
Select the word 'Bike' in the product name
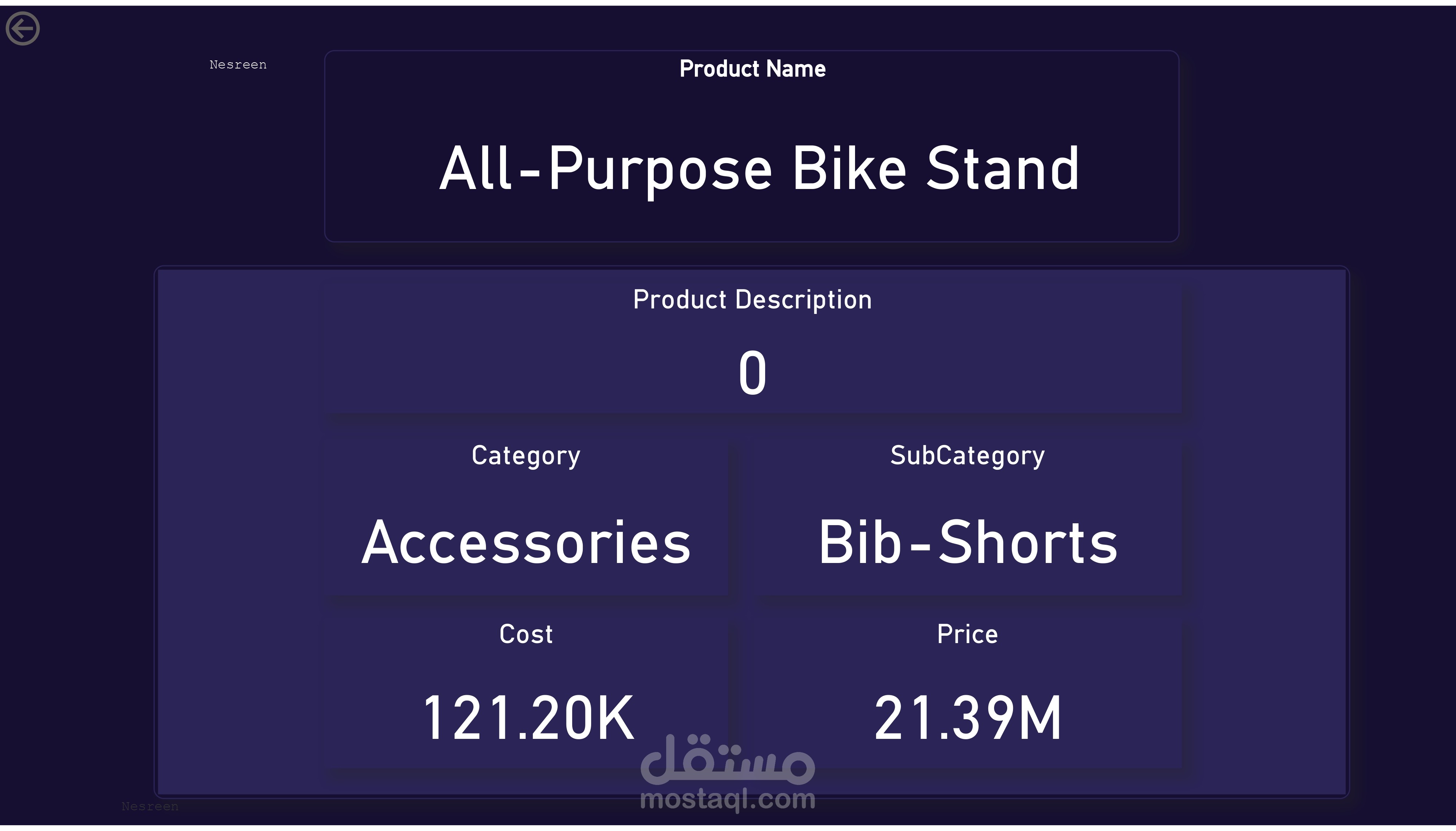click(x=849, y=168)
